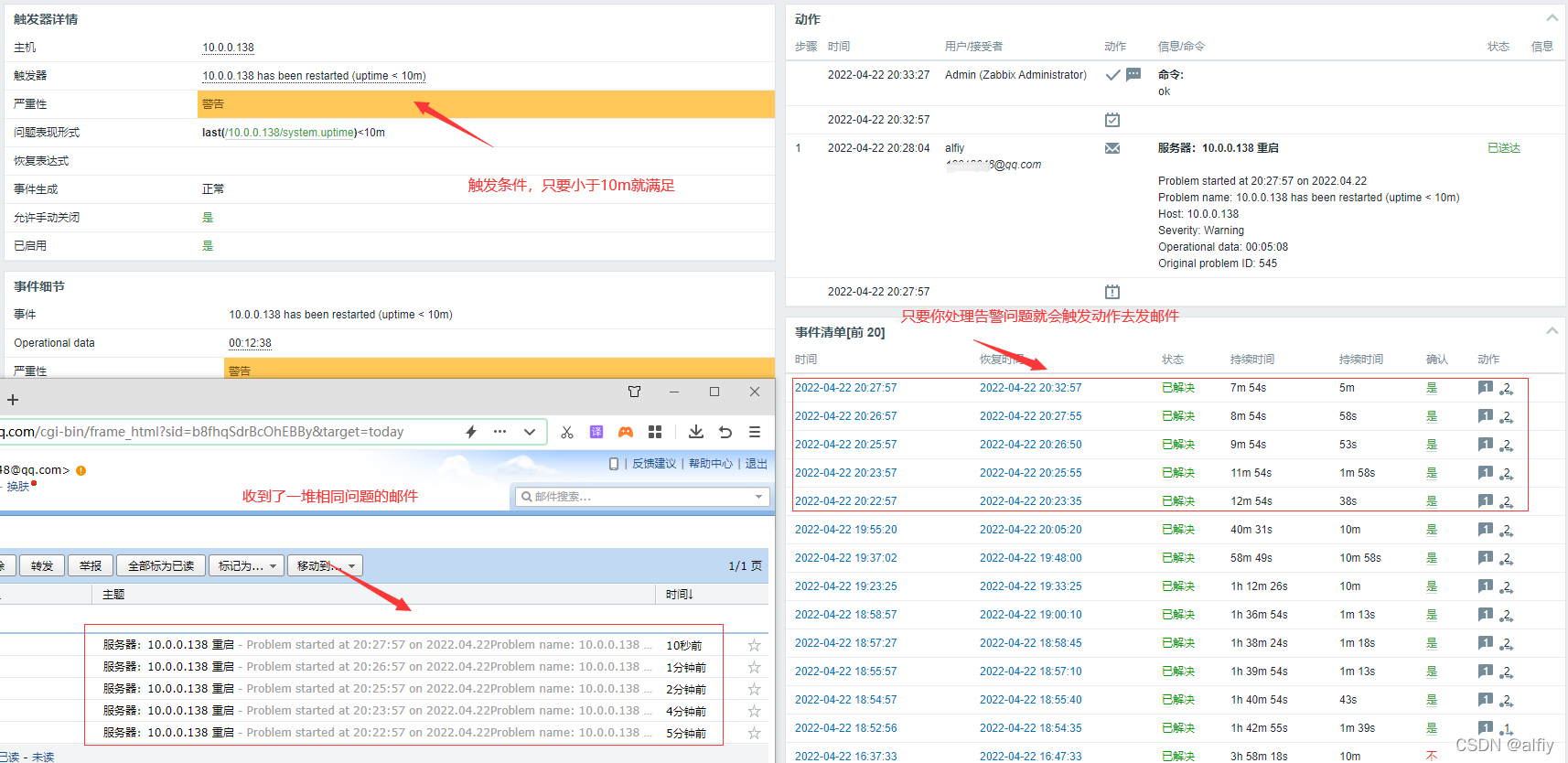
Task: Click the 举报 report button
Action: [91, 566]
